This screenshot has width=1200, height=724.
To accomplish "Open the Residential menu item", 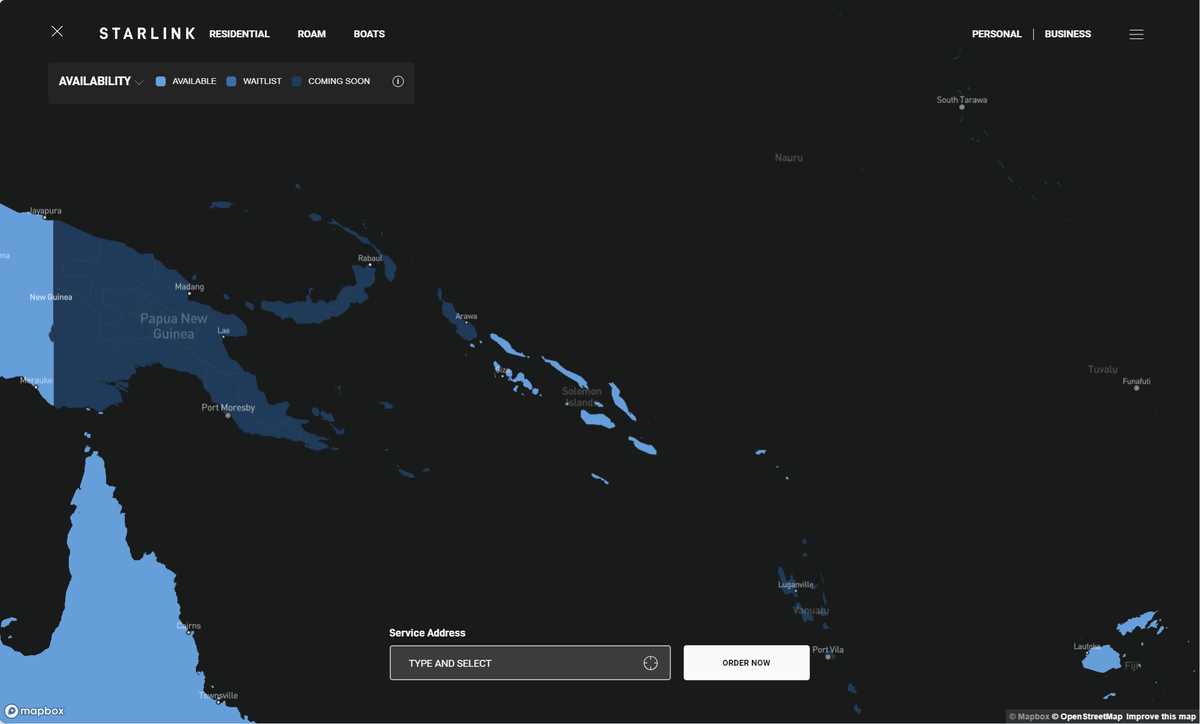I will [239, 34].
